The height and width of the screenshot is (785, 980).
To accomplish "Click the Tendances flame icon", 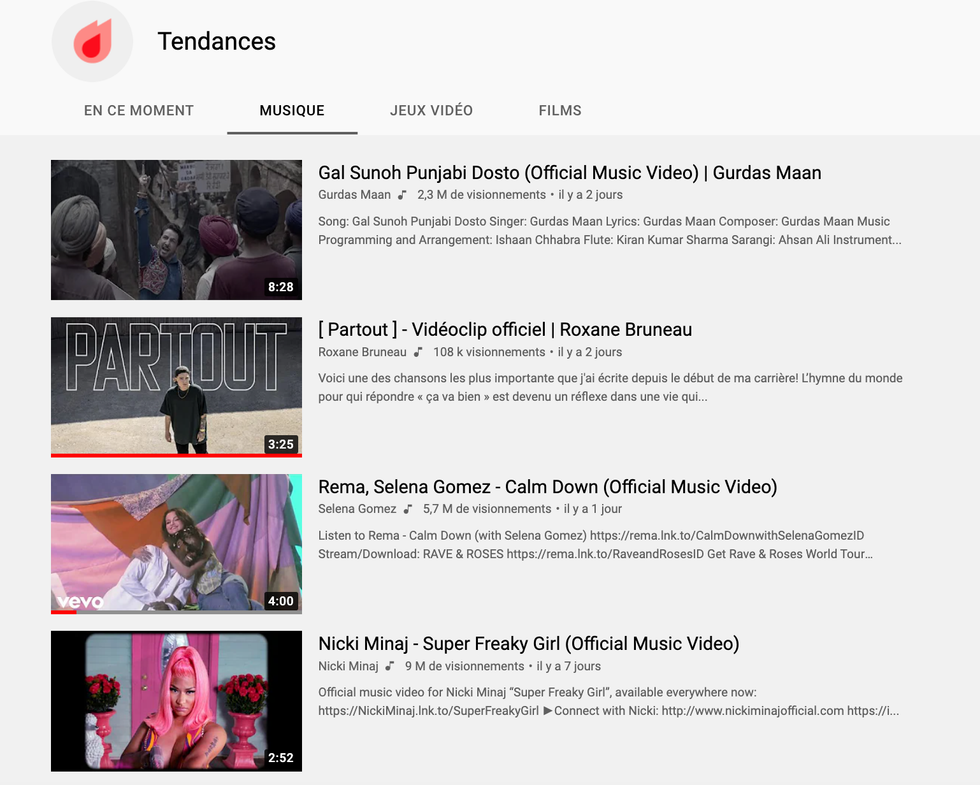I will click(92, 41).
